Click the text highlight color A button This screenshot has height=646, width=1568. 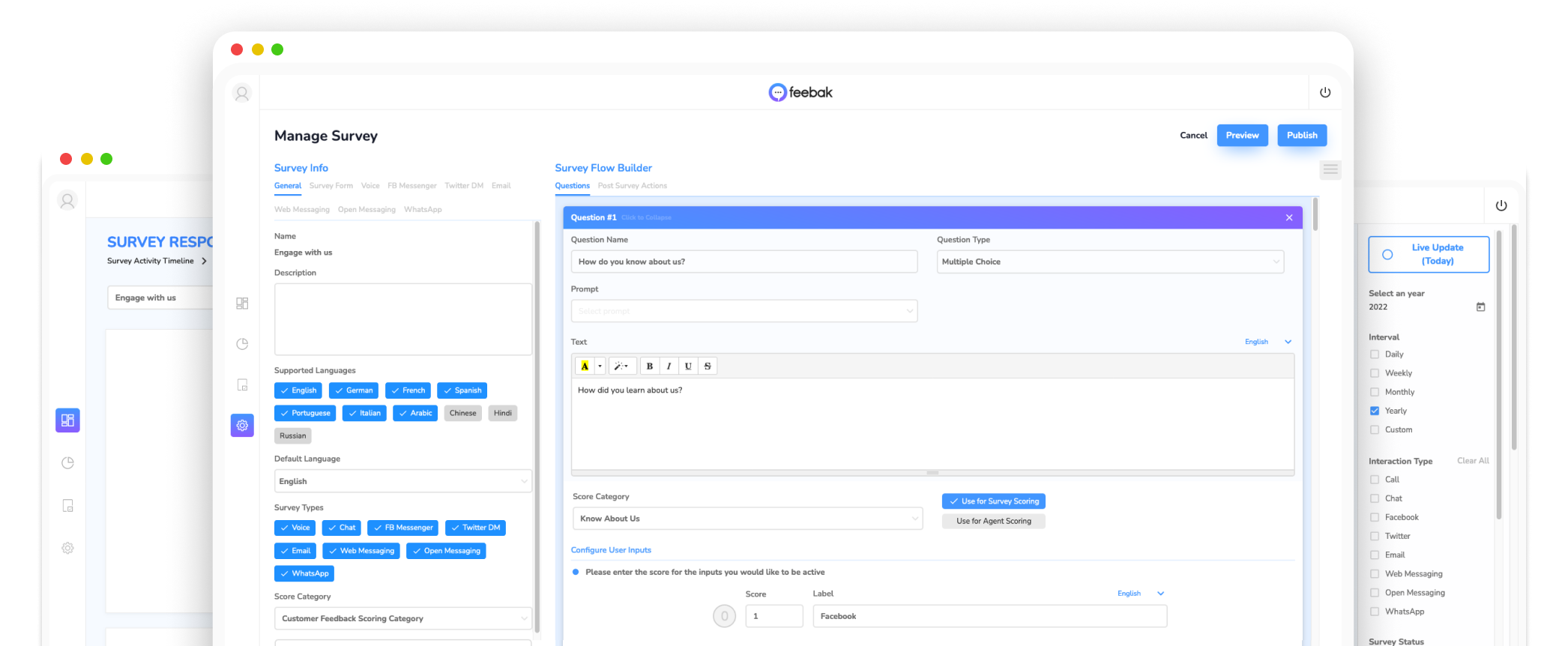point(585,366)
